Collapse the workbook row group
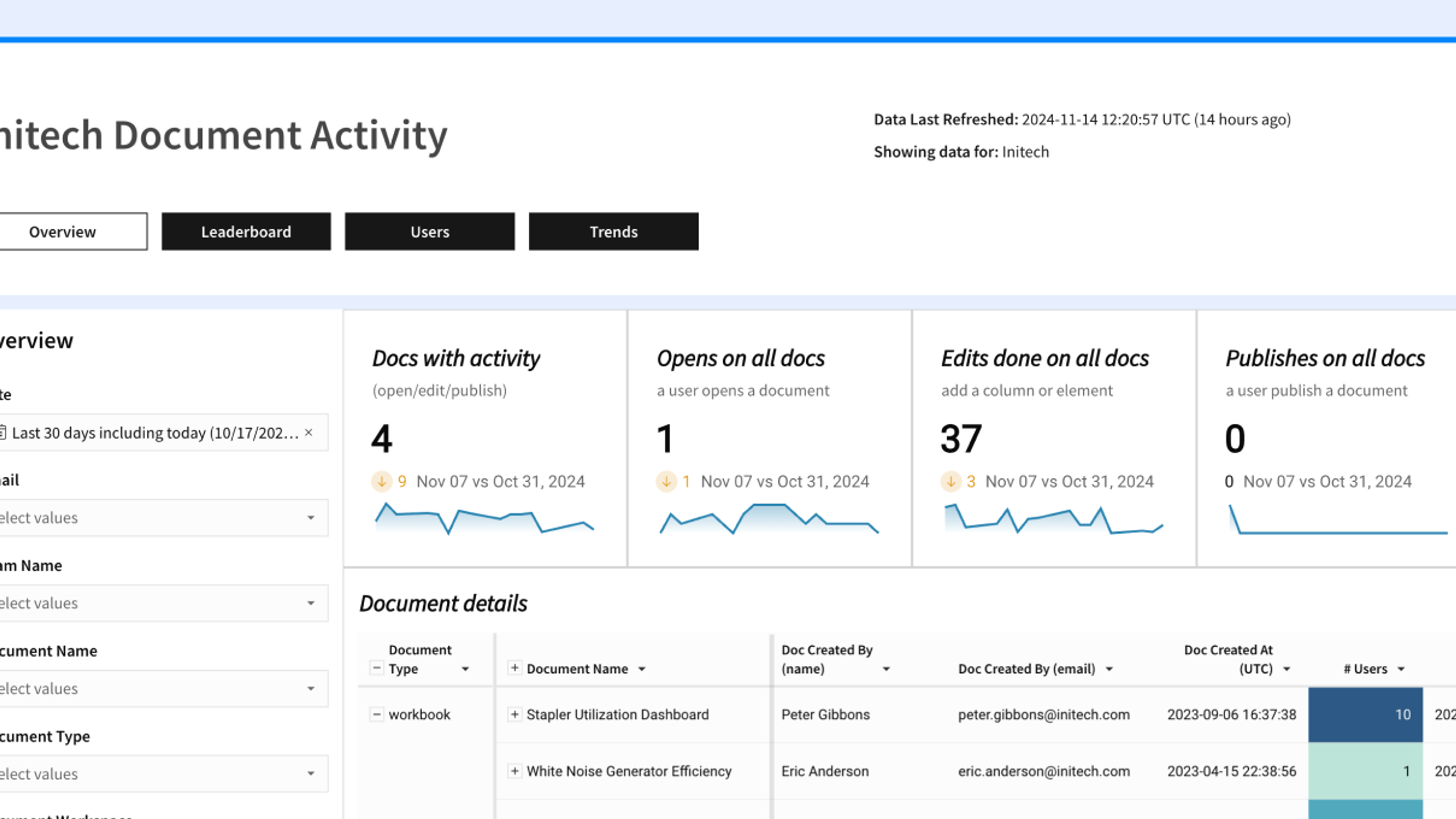This screenshot has height=819, width=1456. [x=377, y=714]
